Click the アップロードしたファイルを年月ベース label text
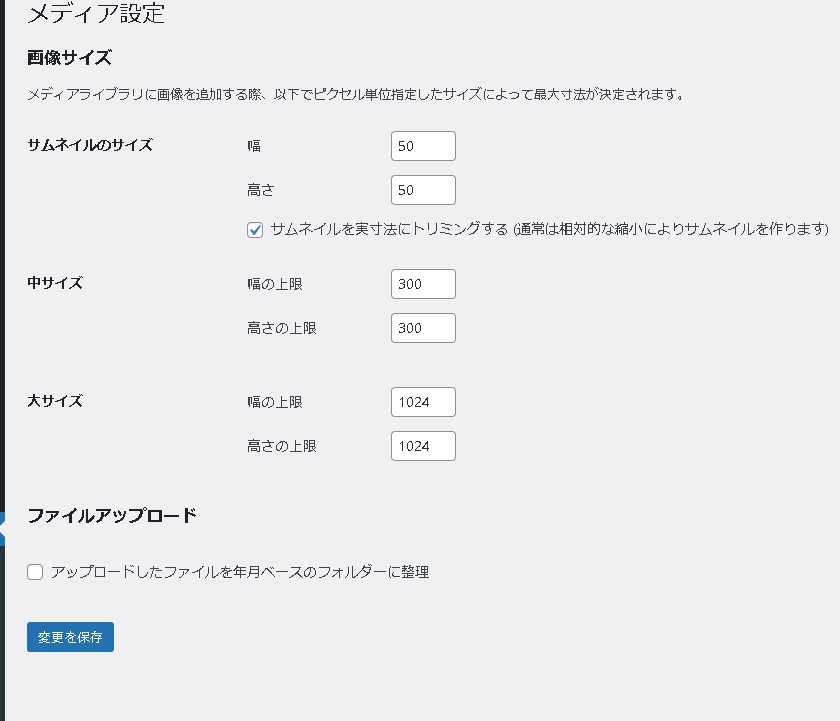 [x=240, y=572]
